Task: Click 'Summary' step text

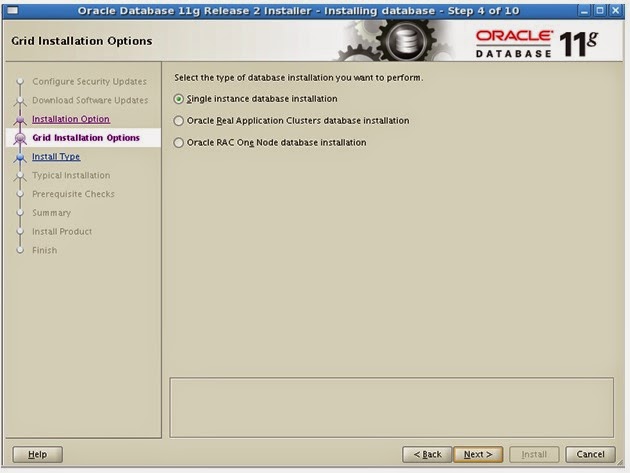Action: pyautogui.click(x=51, y=213)
